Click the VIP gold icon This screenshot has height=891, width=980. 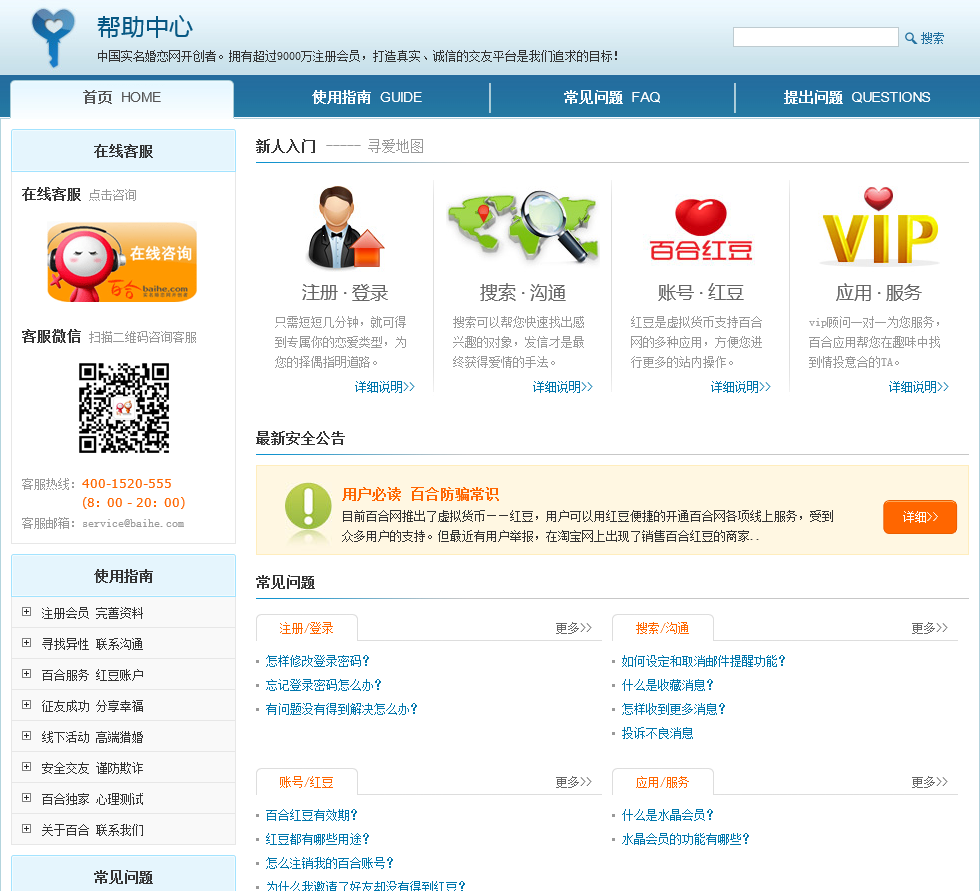point(879,226)
